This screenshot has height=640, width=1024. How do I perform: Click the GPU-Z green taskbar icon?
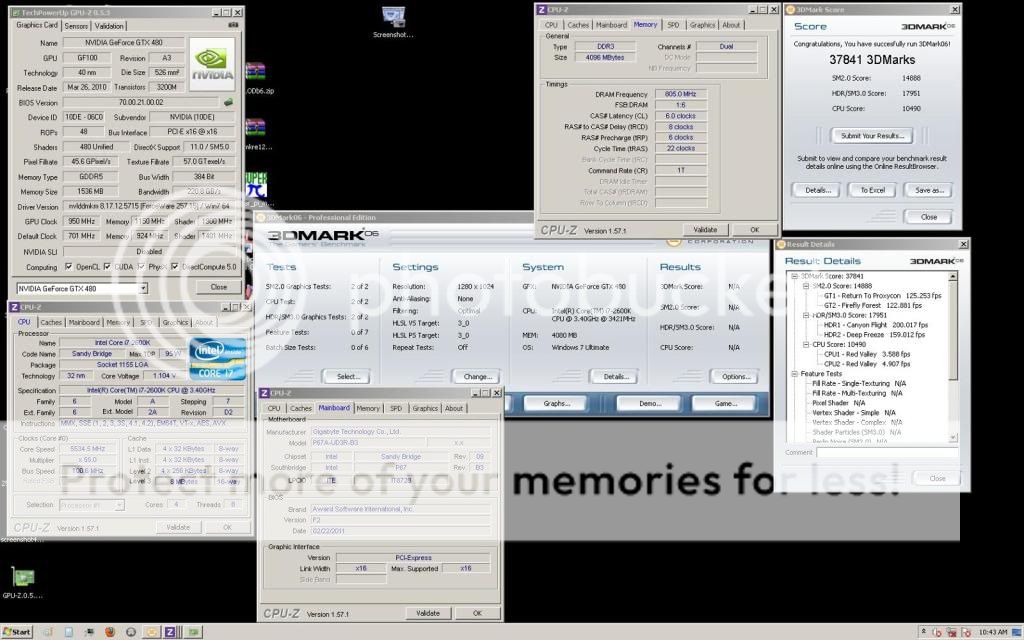pos(193,632)
